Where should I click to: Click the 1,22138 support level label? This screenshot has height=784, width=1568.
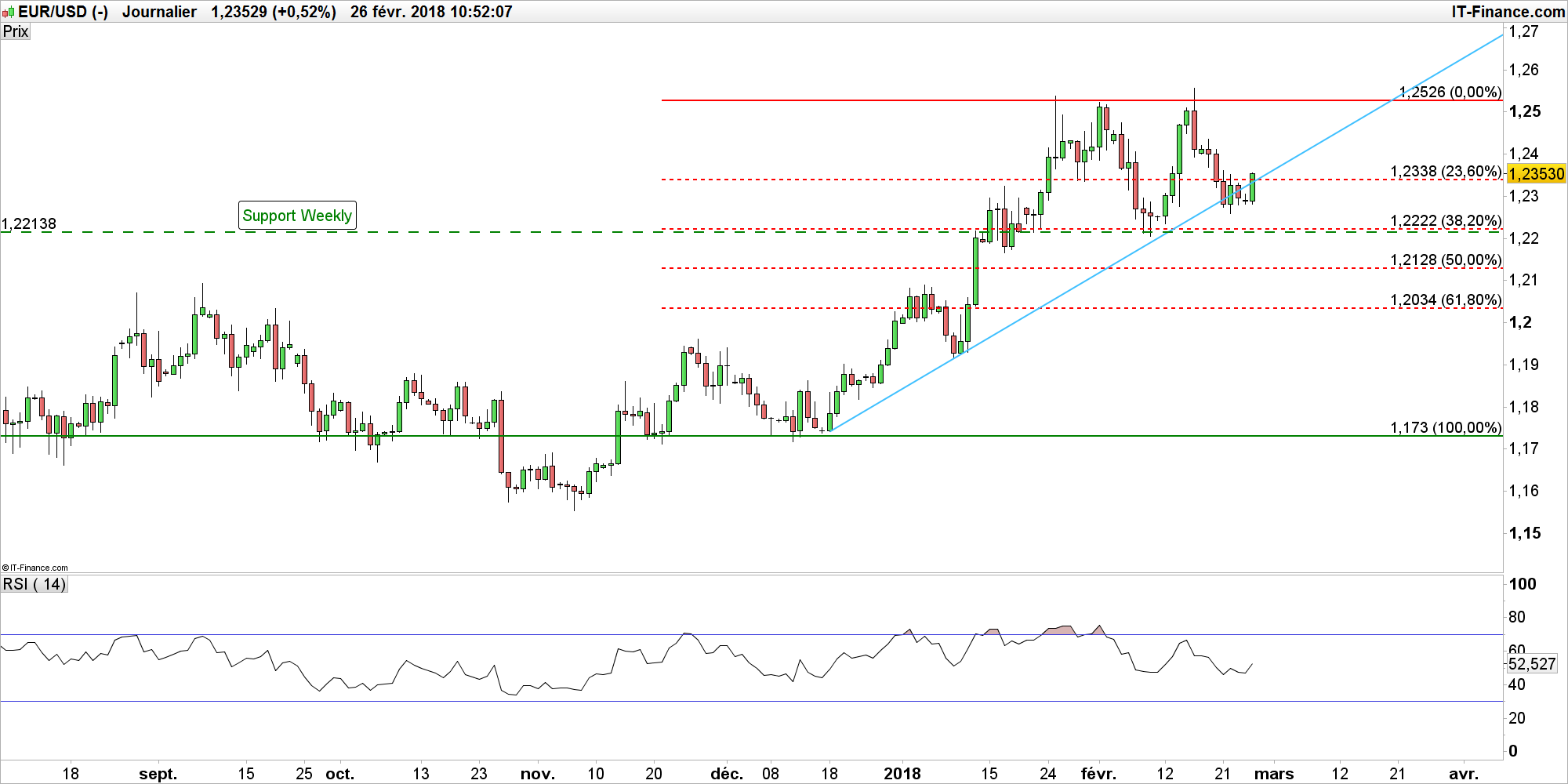coord(29,223)
